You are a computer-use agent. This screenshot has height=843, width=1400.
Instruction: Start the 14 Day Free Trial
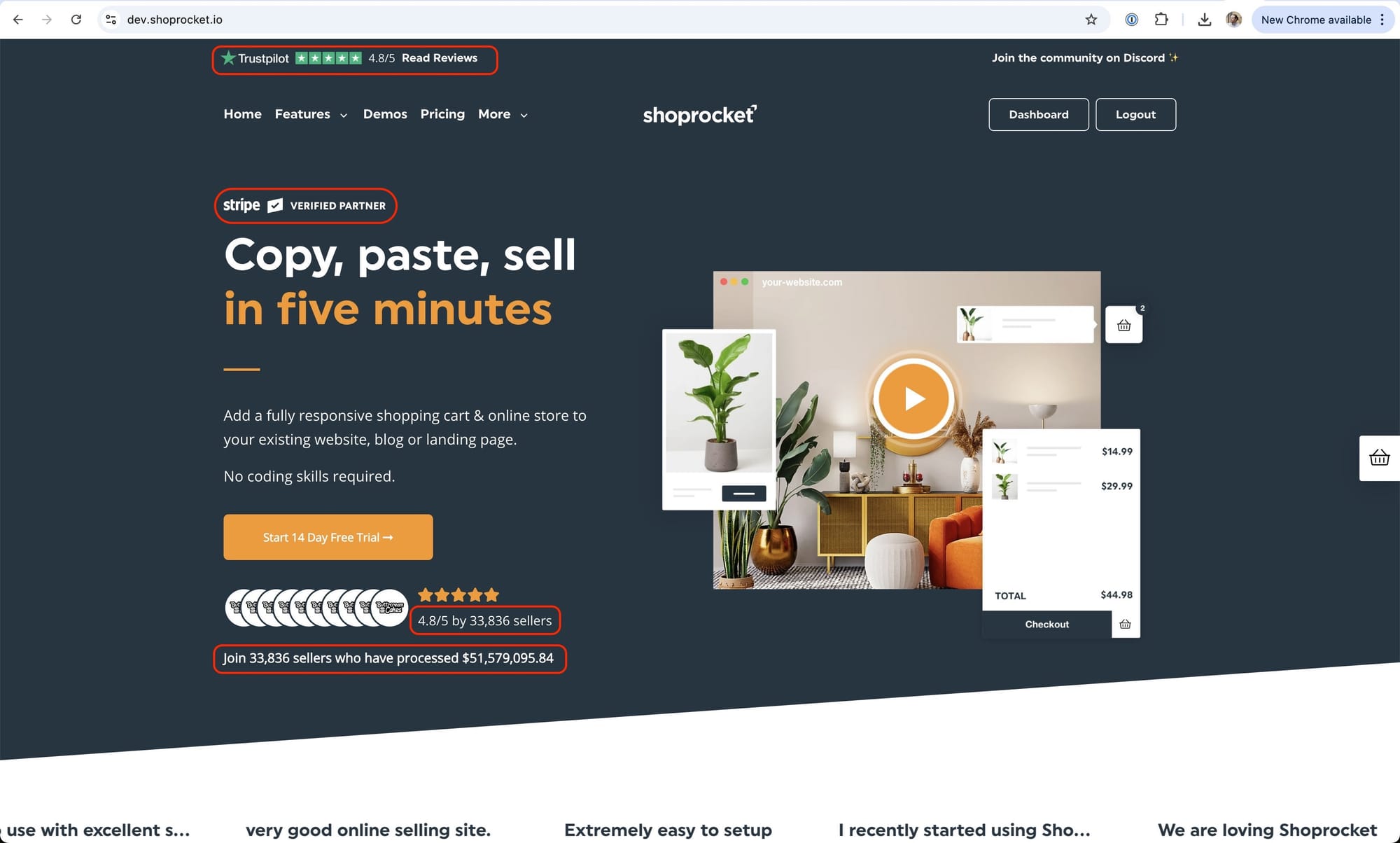(x=328, y=537)
